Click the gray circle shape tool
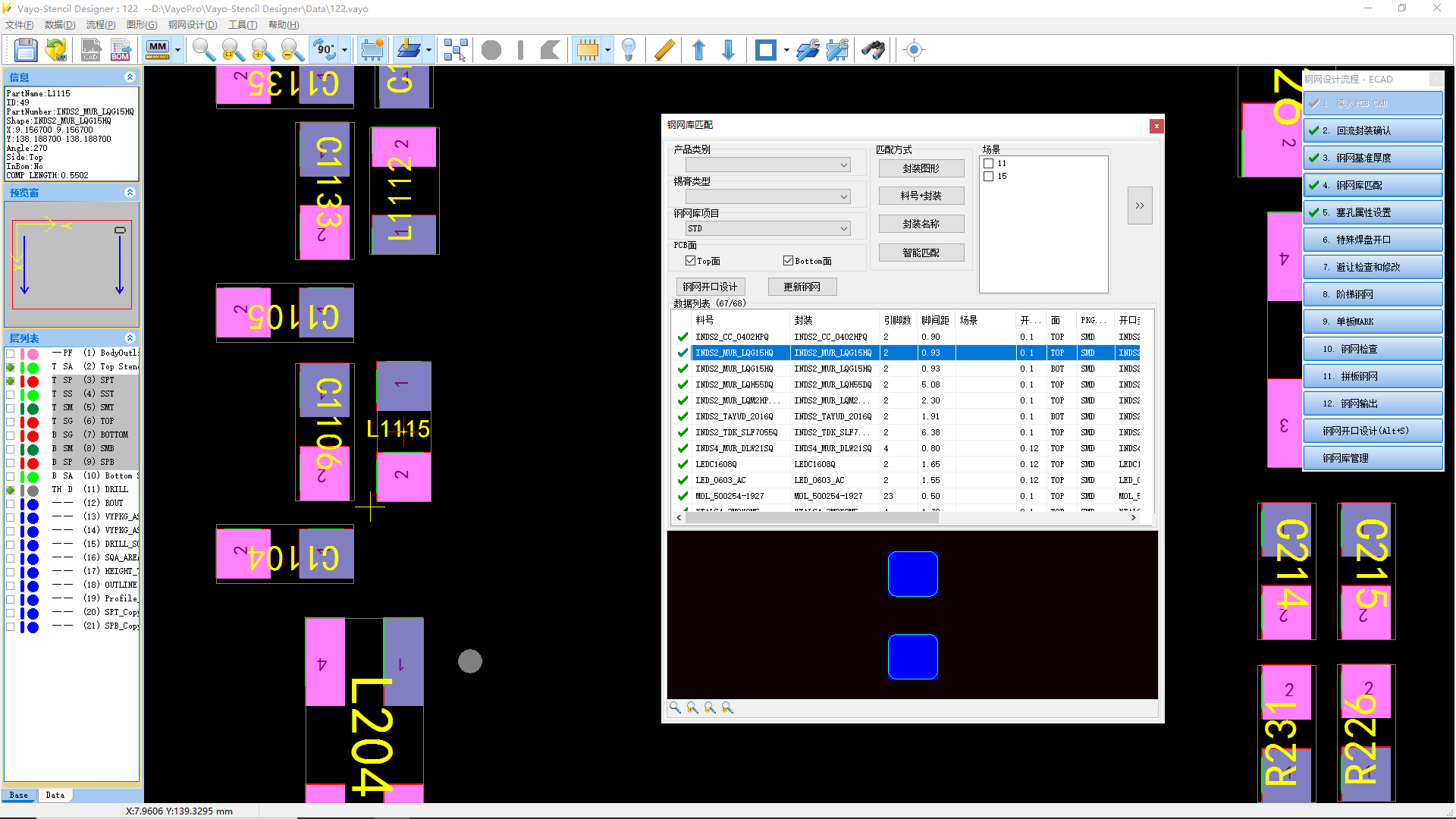This screenshot has width=1456, height=819. (491, 51)
